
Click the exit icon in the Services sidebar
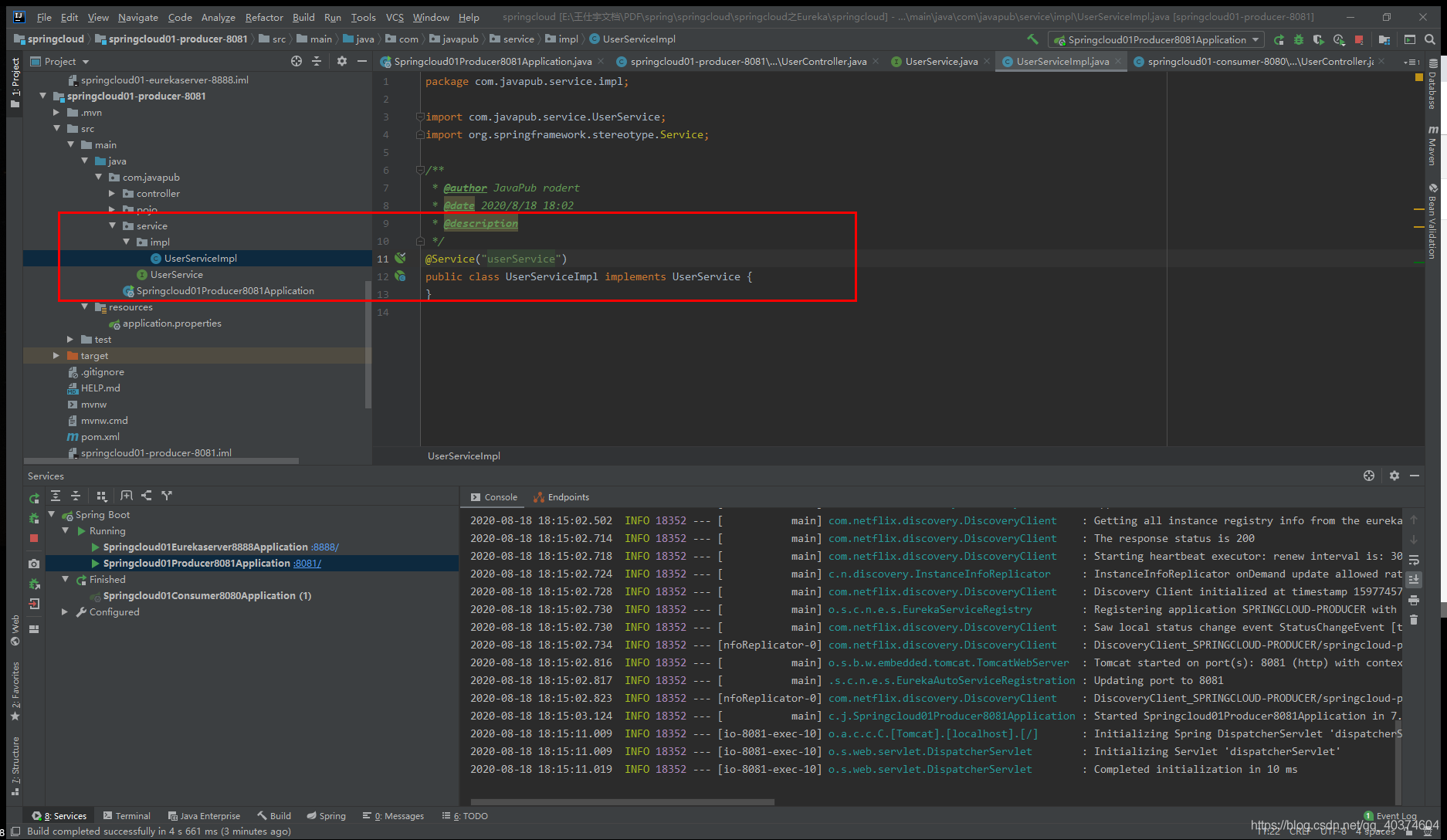click(x=34, y=604)
